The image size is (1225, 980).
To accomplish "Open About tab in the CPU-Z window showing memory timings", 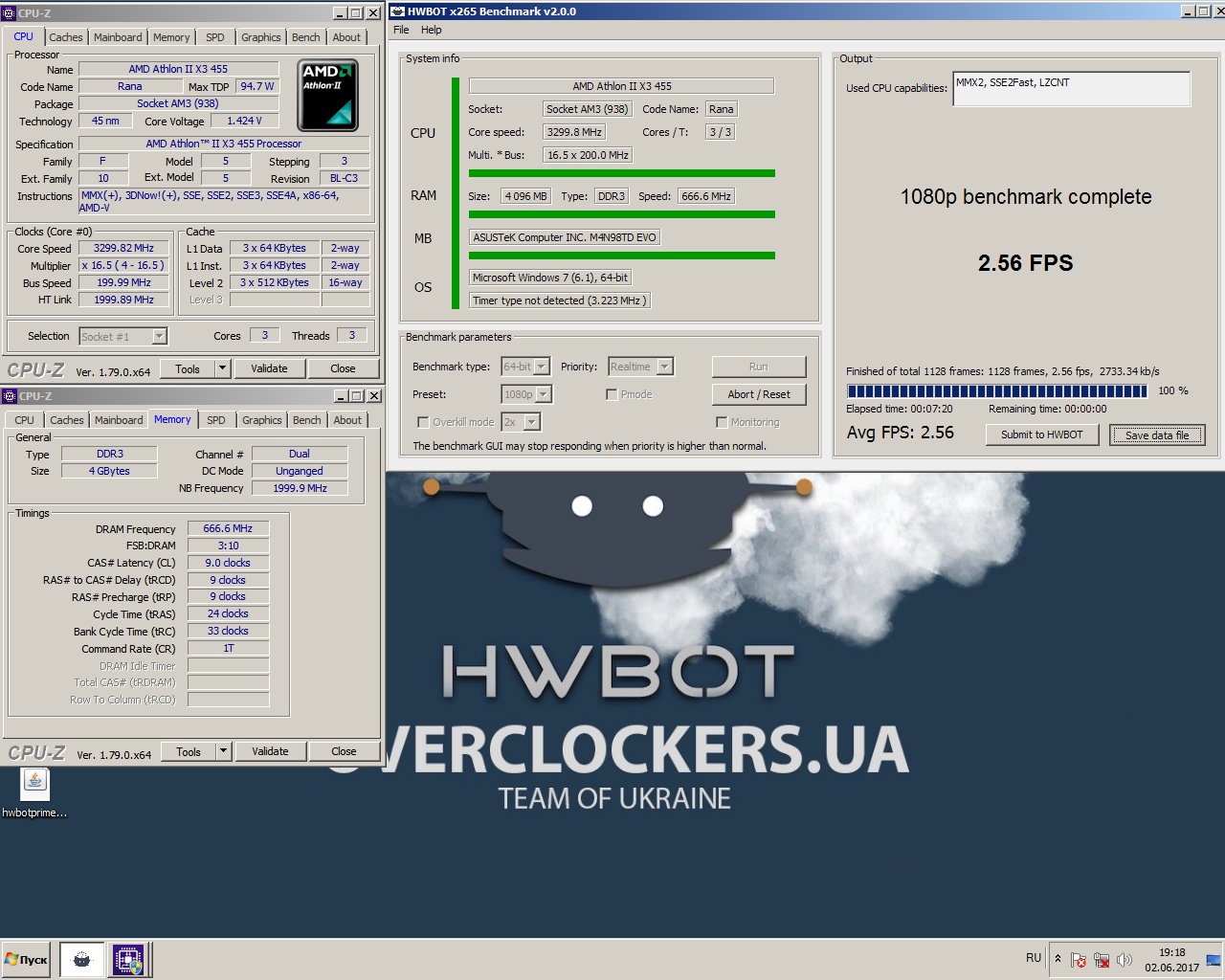I will (x=347, y=420).
